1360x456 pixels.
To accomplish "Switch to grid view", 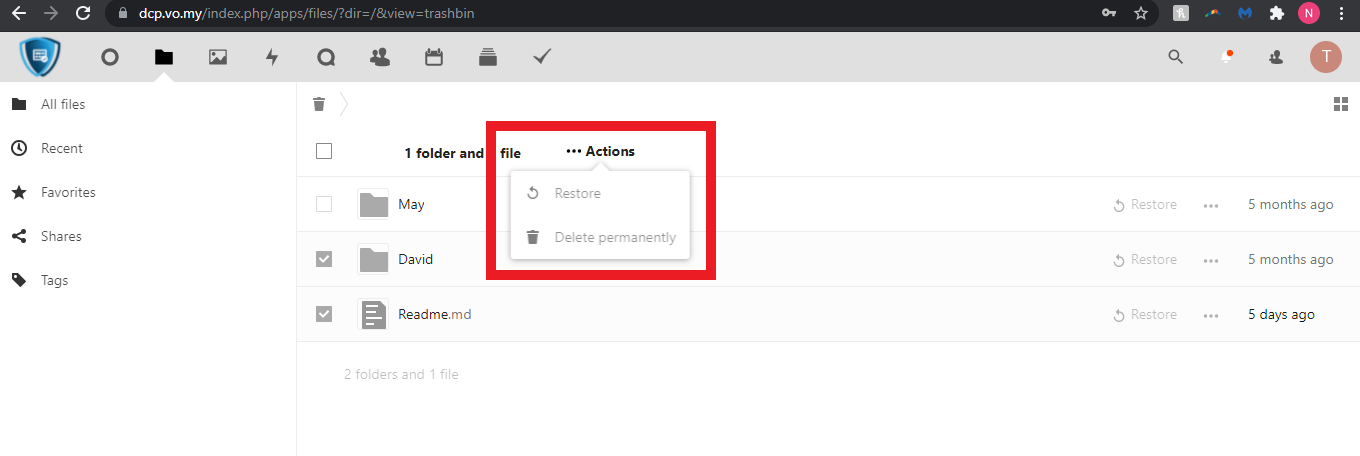I will pos(1341,104).
